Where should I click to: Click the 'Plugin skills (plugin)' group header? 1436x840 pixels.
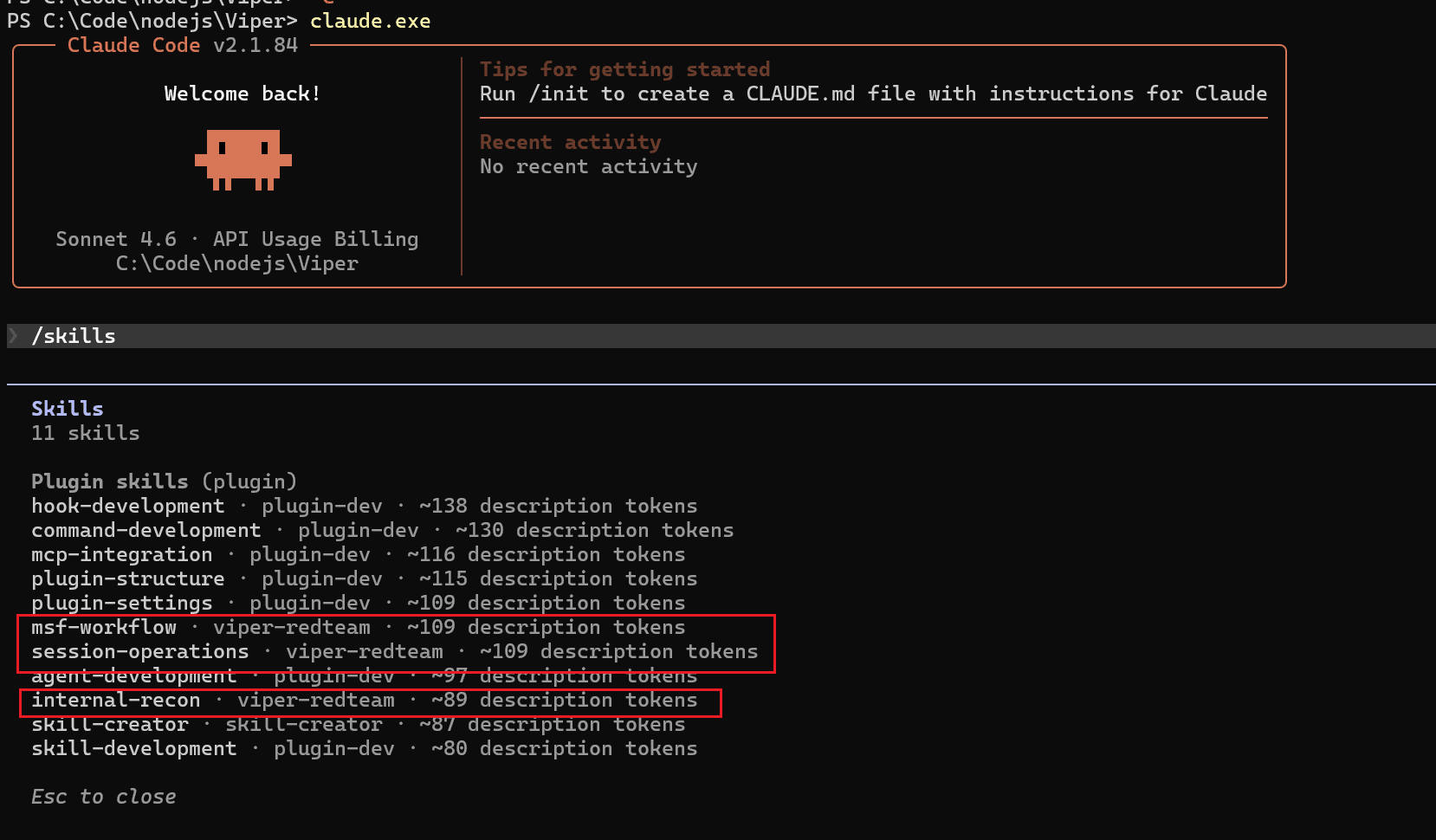coord(164,481)
